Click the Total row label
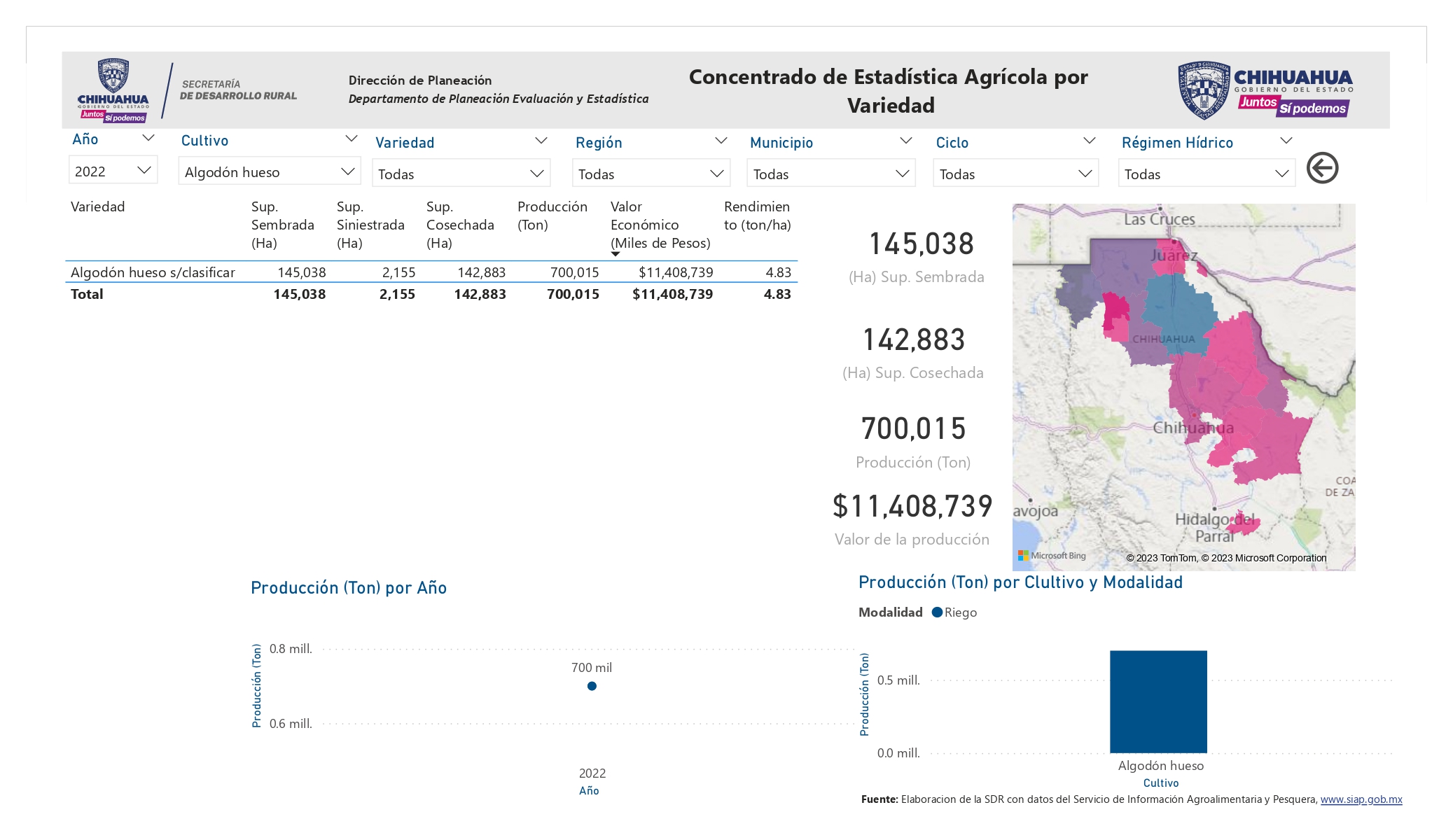 pos(87,294)
